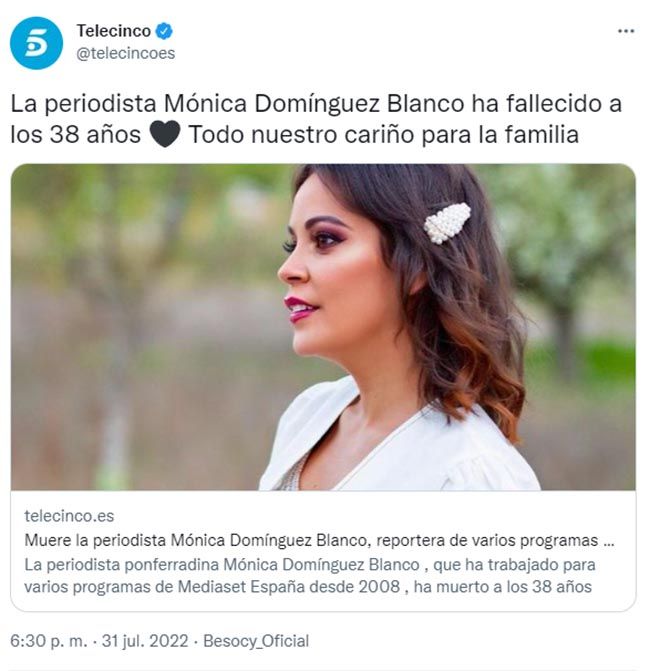650x671 pixels.
Task: Open the three-dot more options menu
Action: point(626,31)
